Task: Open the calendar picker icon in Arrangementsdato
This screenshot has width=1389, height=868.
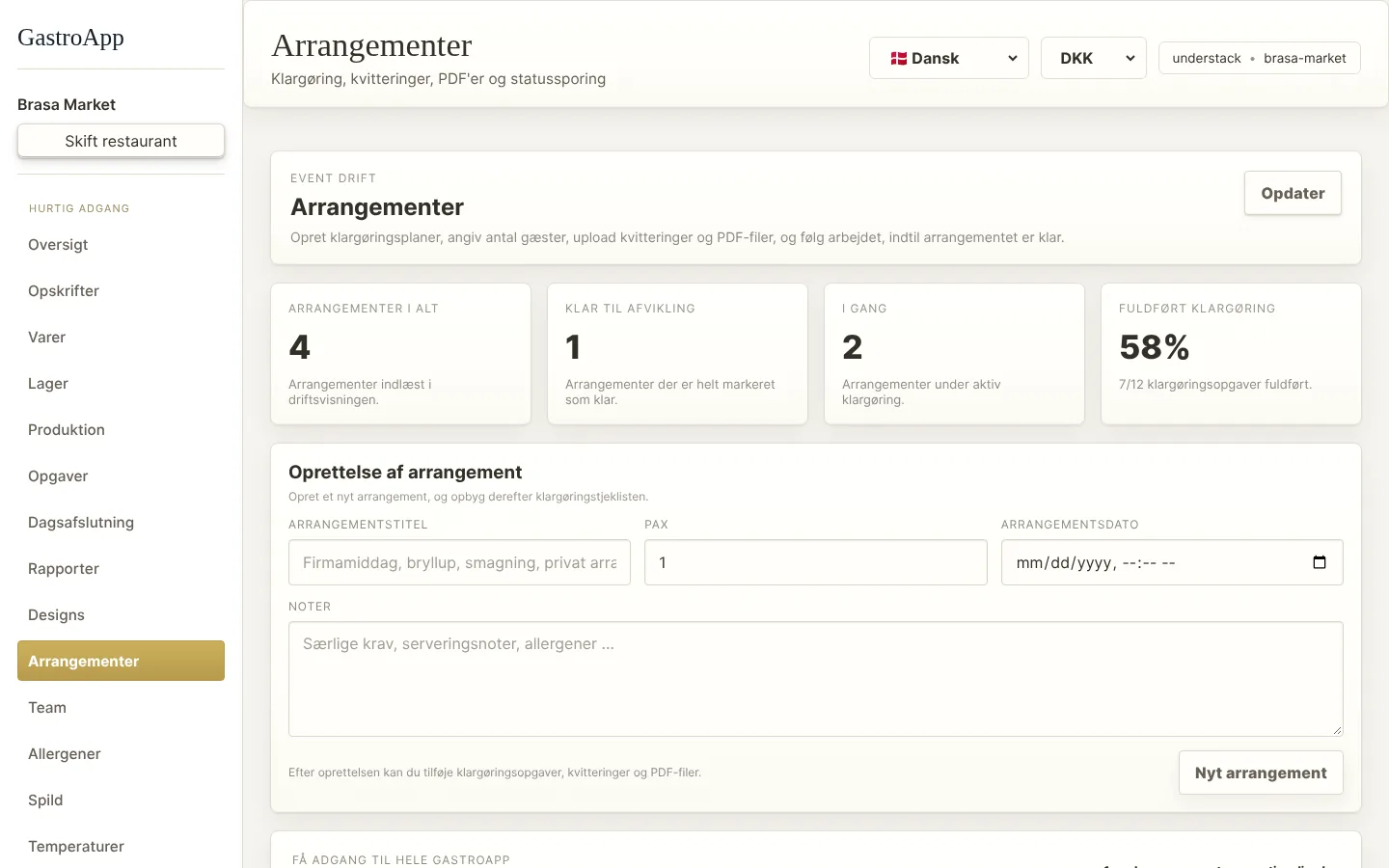Action: 1320,562
